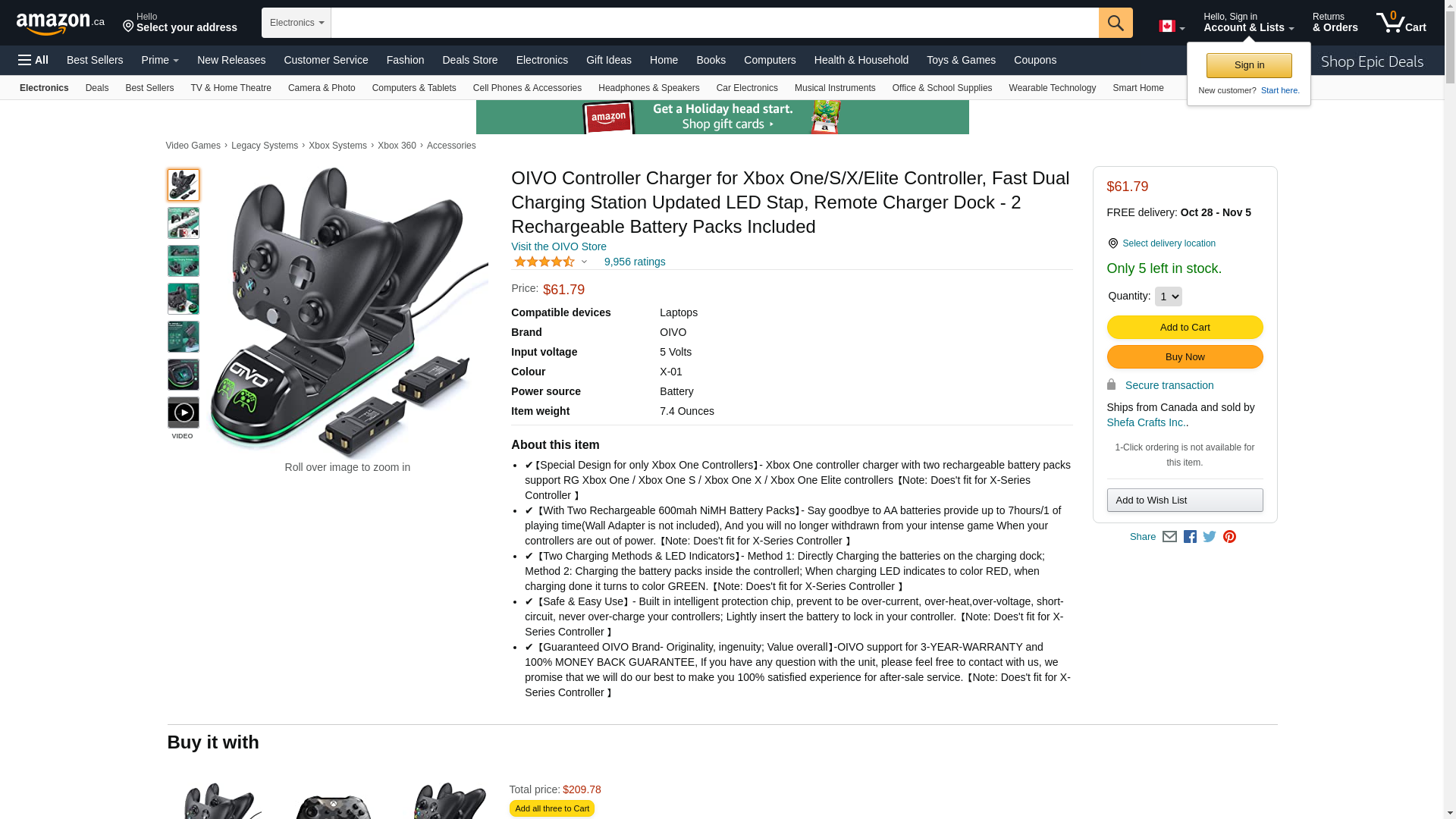Click the Buy Now button

[1185, 357]
